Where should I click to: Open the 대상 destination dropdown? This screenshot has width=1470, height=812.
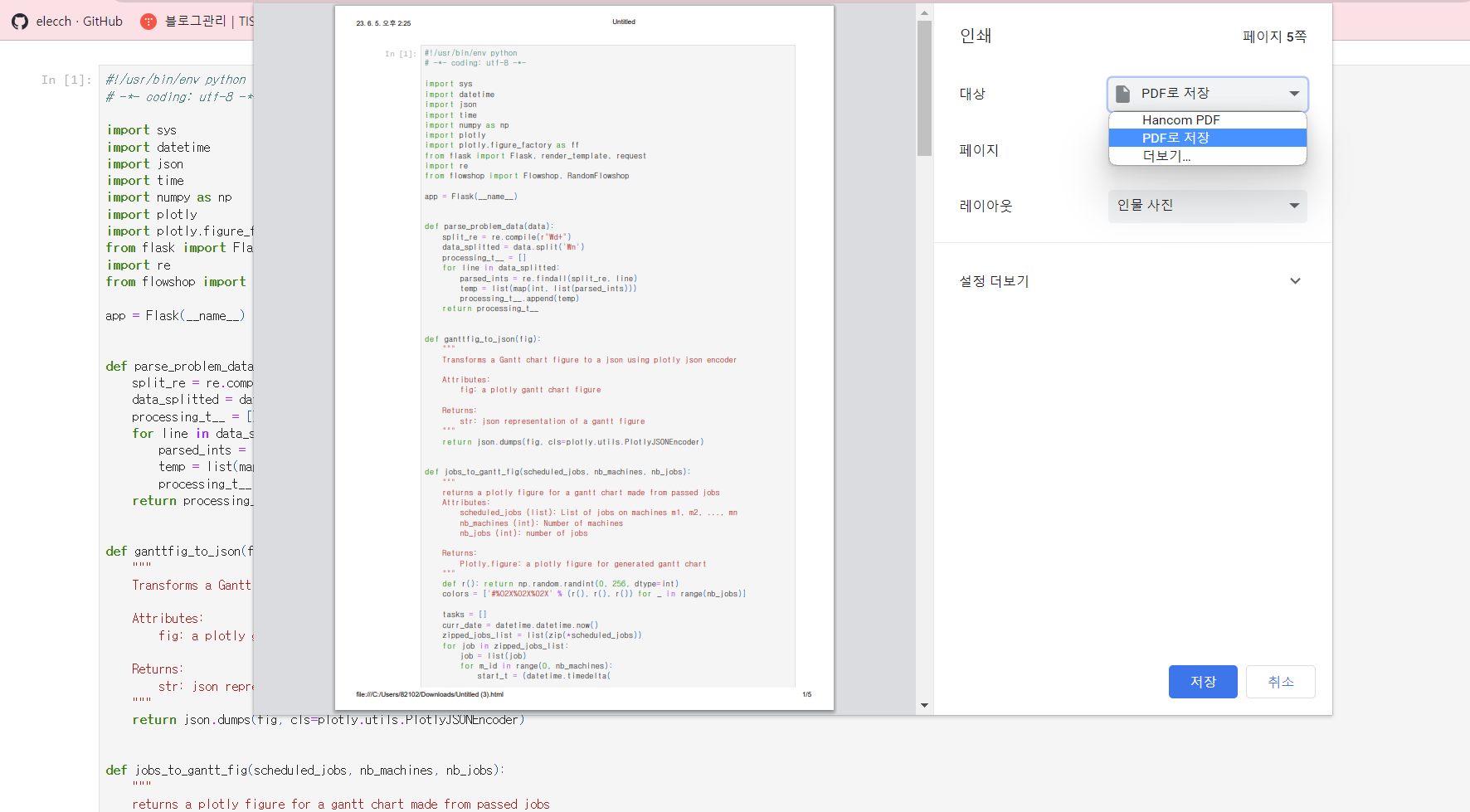point(1207,94)
